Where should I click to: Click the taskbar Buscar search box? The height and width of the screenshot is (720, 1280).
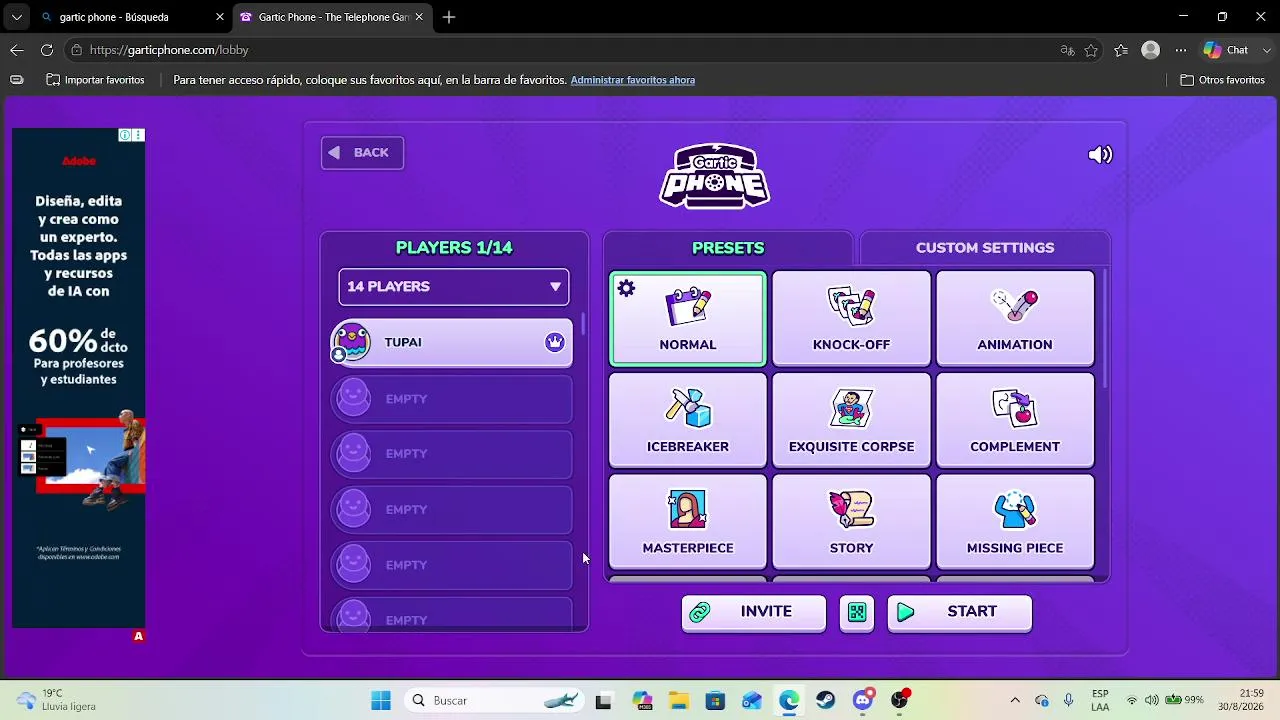click(x=496, y=700)
